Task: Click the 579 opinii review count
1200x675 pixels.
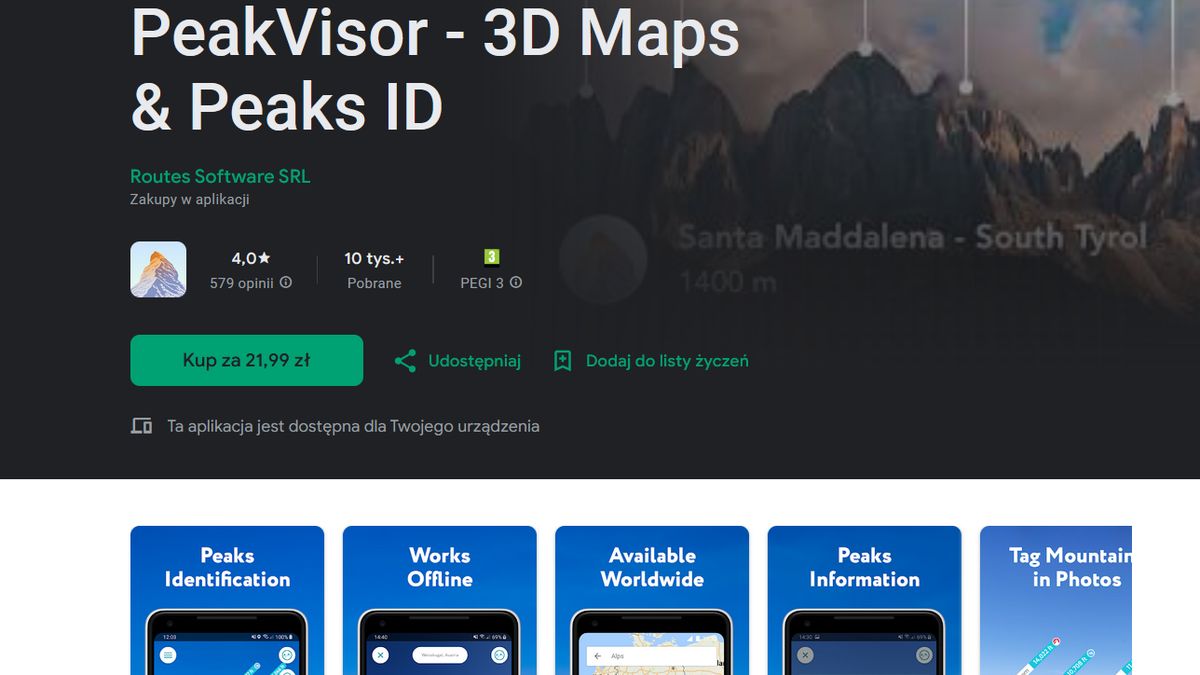Action: point(242,283)
